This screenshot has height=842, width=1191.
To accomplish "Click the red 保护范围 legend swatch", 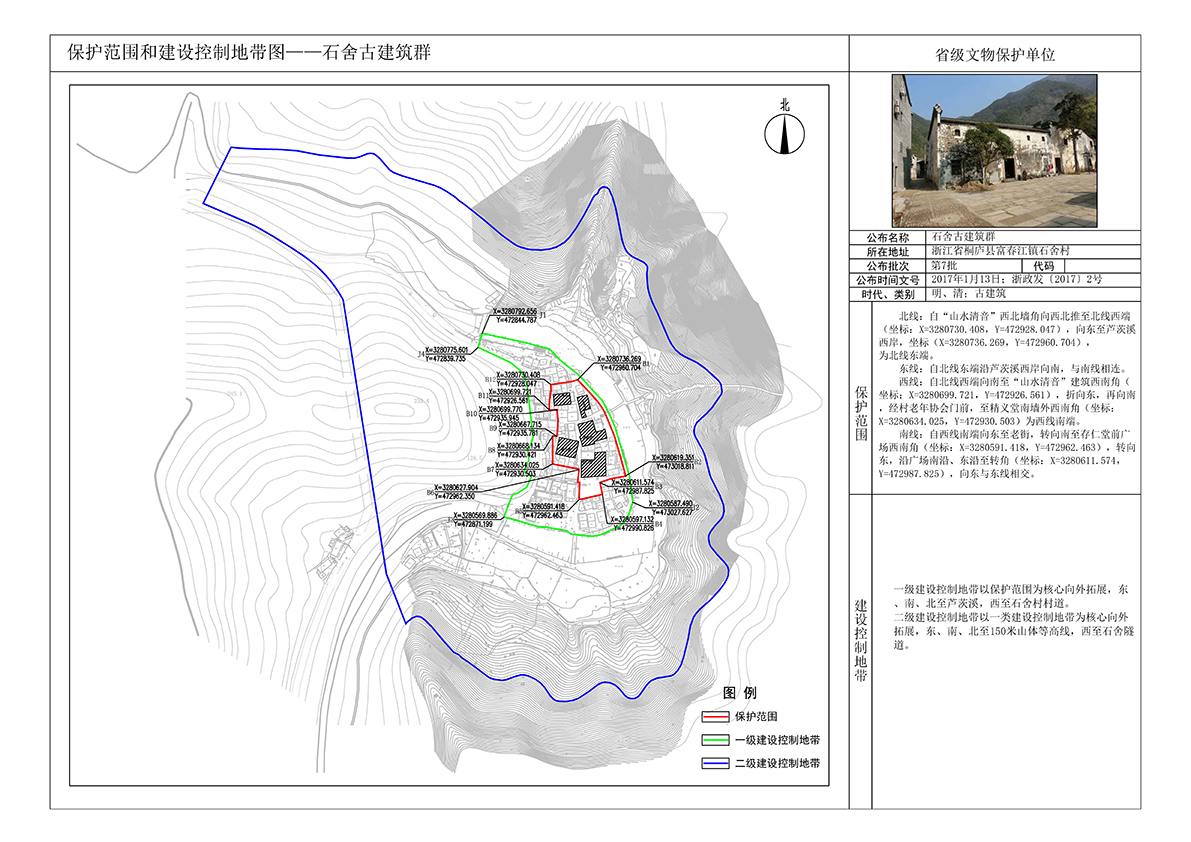I will tap(716, 717).
